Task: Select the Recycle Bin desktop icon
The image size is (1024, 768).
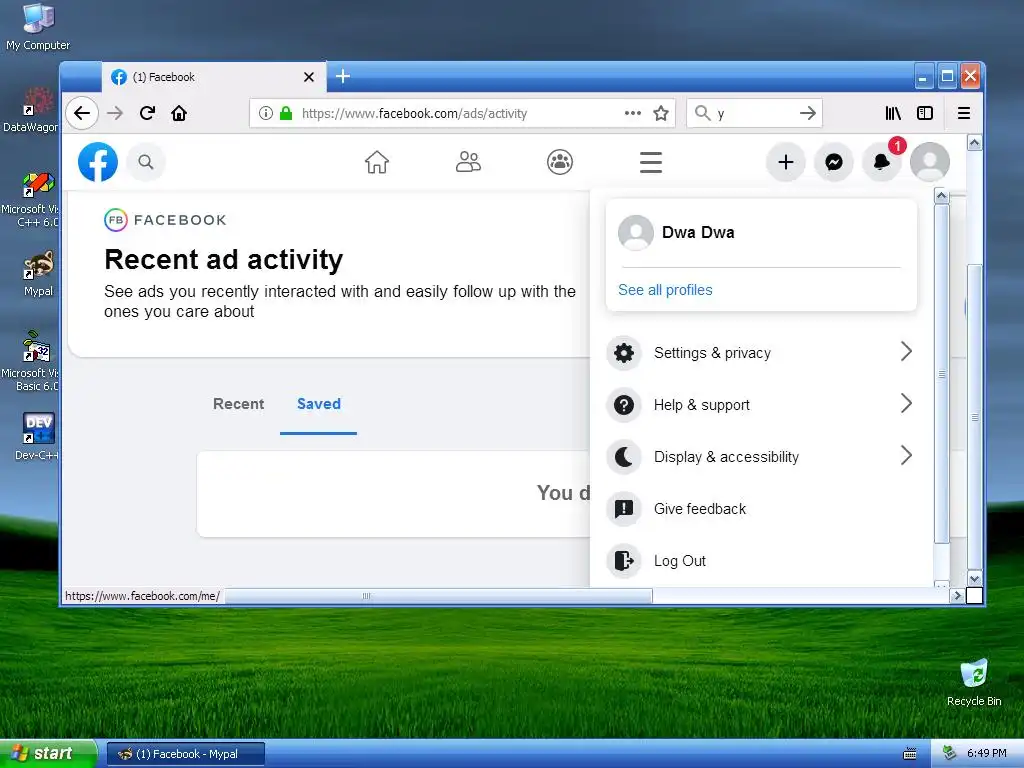Action: coord(974,683)
